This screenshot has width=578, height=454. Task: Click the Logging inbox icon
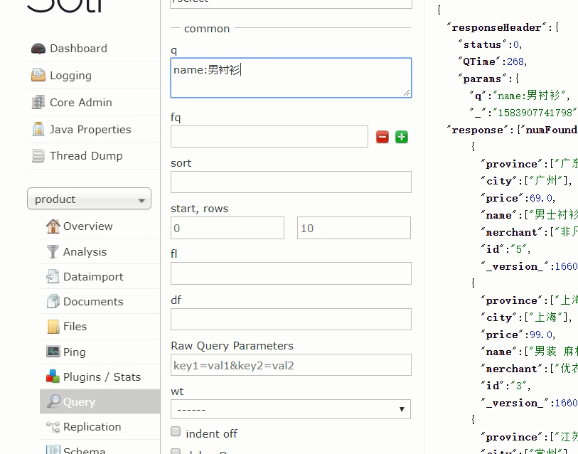(x=38, y=75)
